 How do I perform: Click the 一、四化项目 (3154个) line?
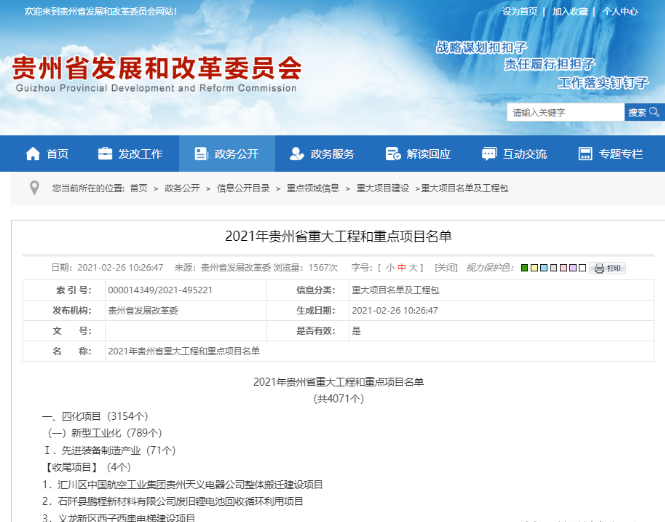[95, 416]
